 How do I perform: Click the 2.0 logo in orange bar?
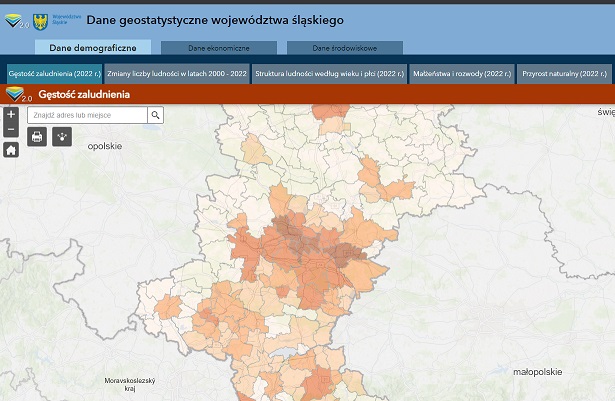coord(18,94)
